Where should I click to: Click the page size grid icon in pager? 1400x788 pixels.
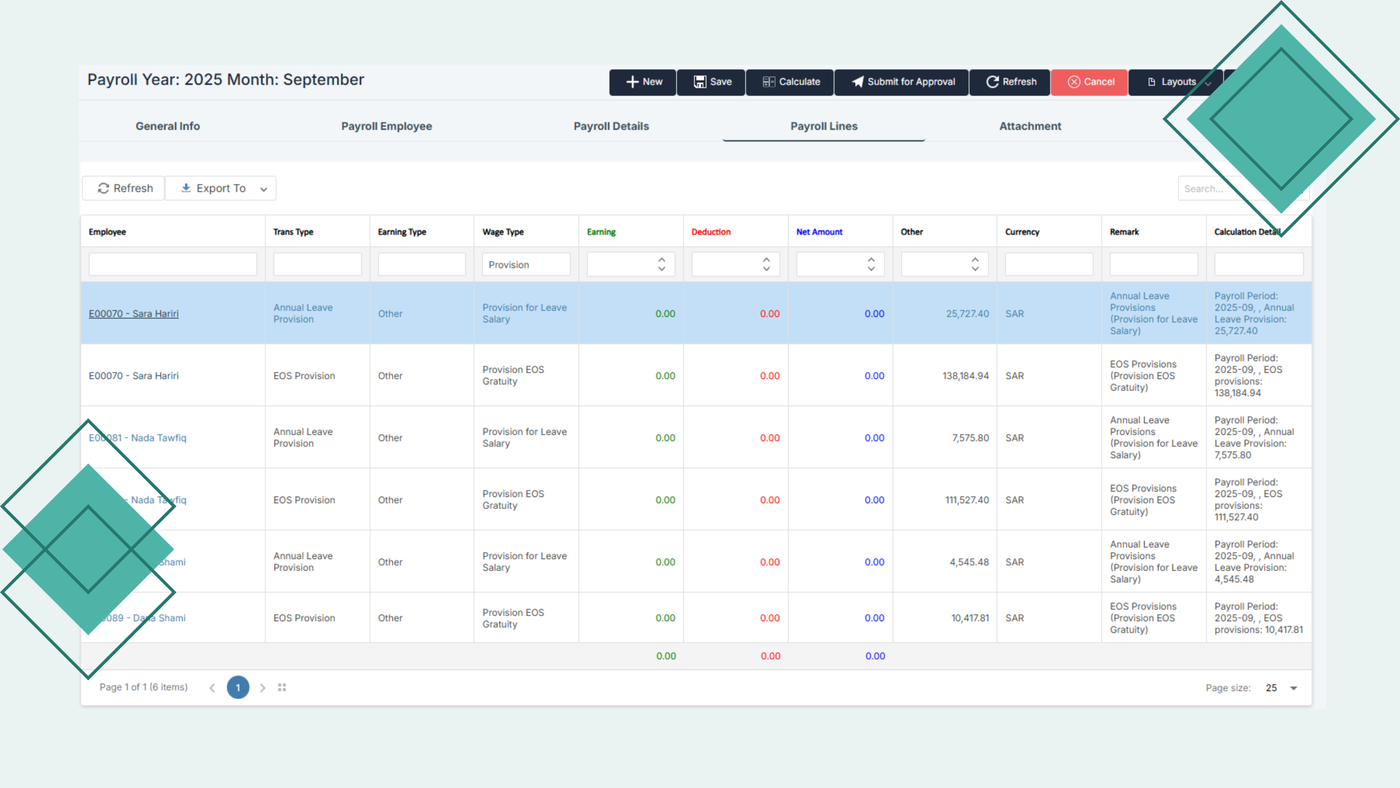click(x=282, y=688)
